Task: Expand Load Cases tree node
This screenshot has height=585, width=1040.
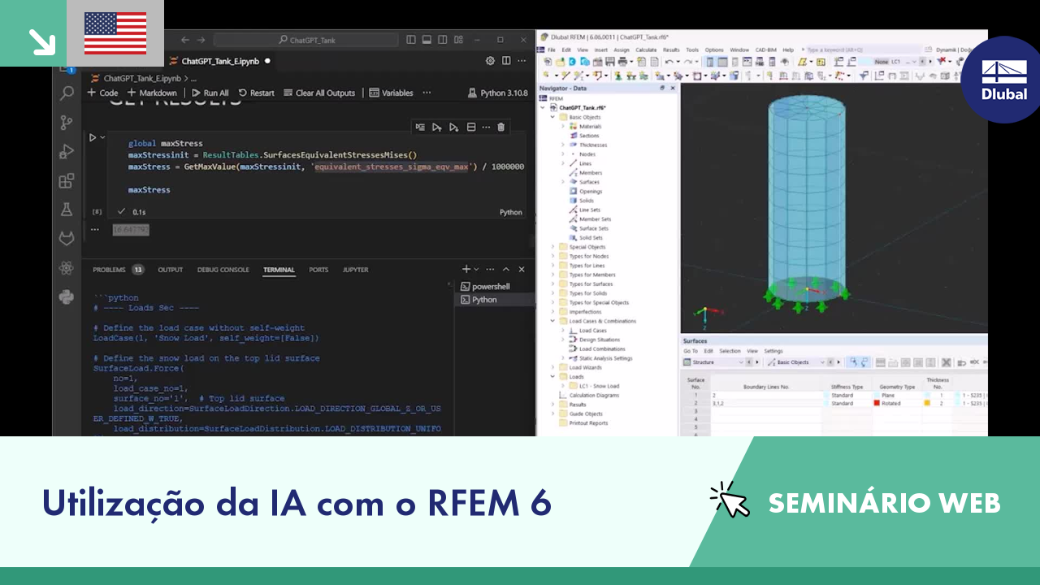Action: click(563, 330)
